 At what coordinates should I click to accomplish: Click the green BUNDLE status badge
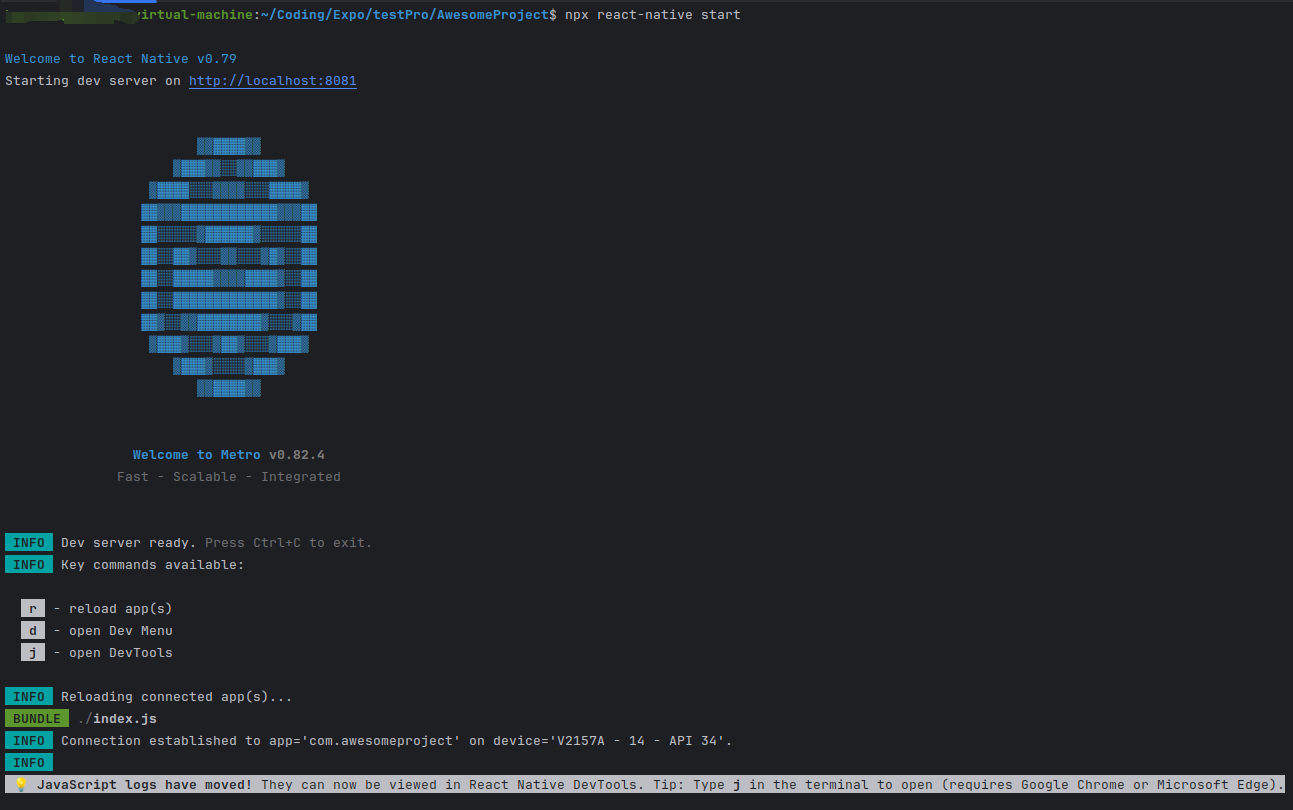coord(36,718)
